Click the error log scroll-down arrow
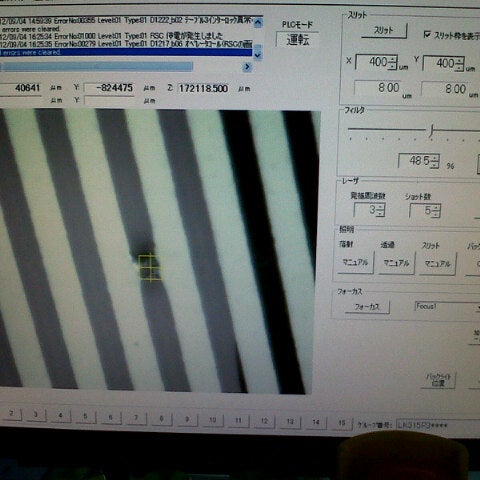The height and width of the screenshot is (480, 480). pos(257,54)
